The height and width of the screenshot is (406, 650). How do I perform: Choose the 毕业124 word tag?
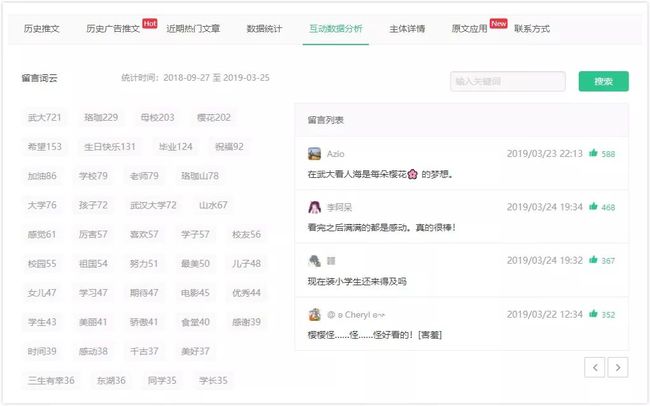pos(175,146)
